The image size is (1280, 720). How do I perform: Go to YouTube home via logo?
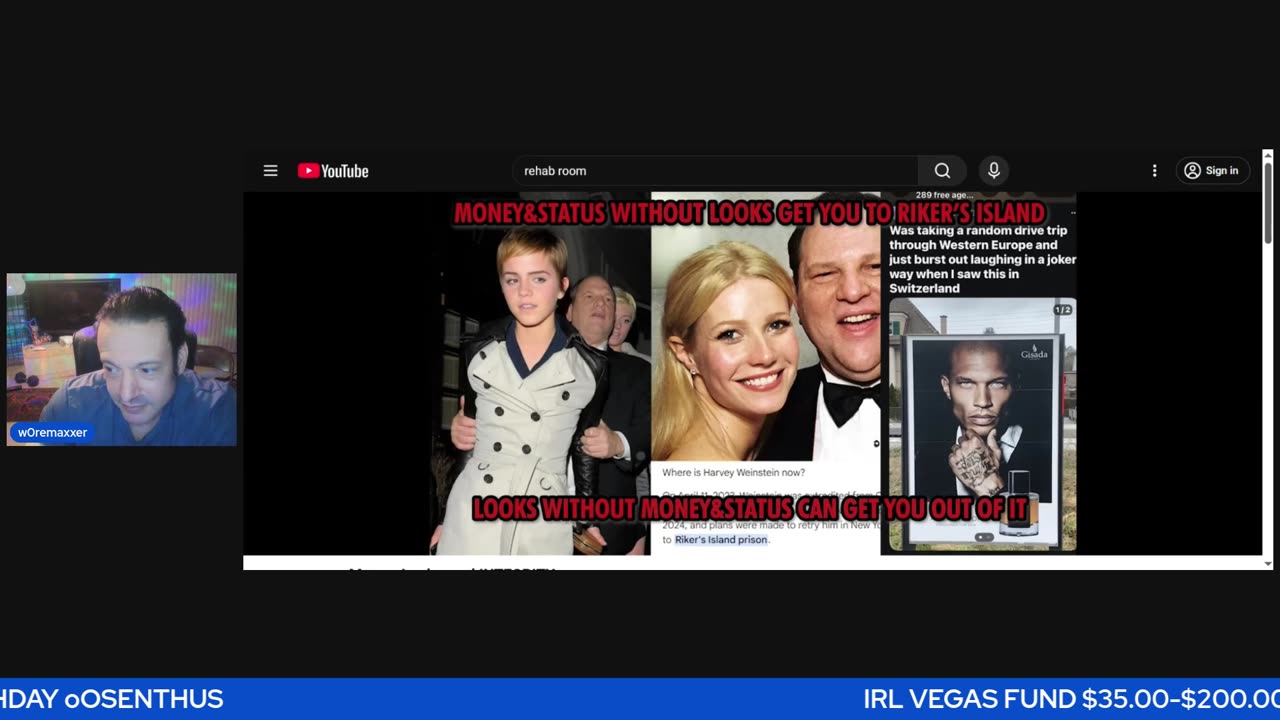coord(333,171)
